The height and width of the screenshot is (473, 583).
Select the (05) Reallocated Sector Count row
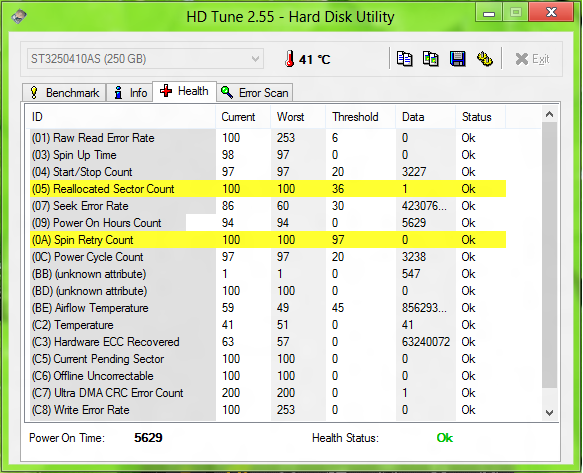pyautogui.click(x=268, y=189)
